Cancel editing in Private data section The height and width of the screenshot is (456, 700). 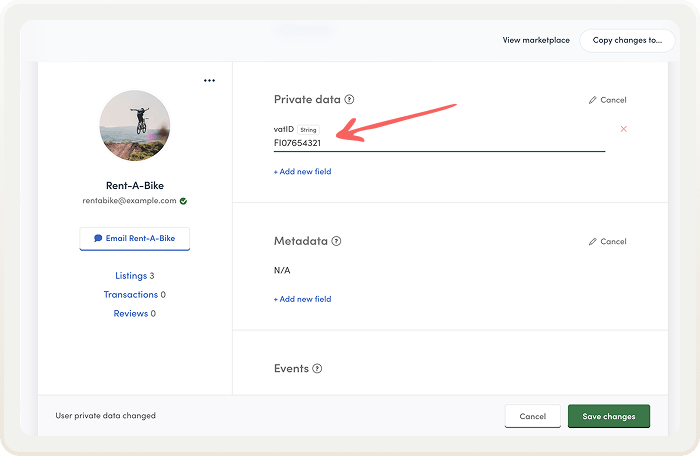tap(608, 100)
